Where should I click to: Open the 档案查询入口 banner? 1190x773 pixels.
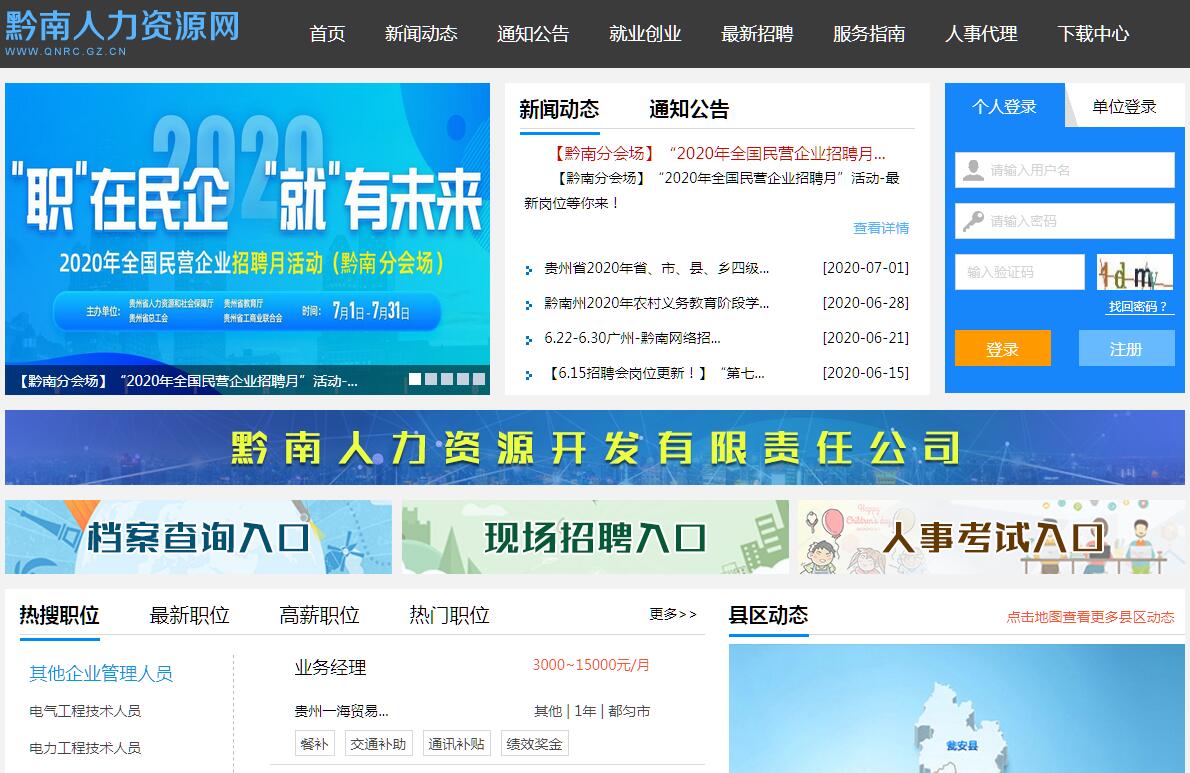pyautogui.click(x=198, y=537)
